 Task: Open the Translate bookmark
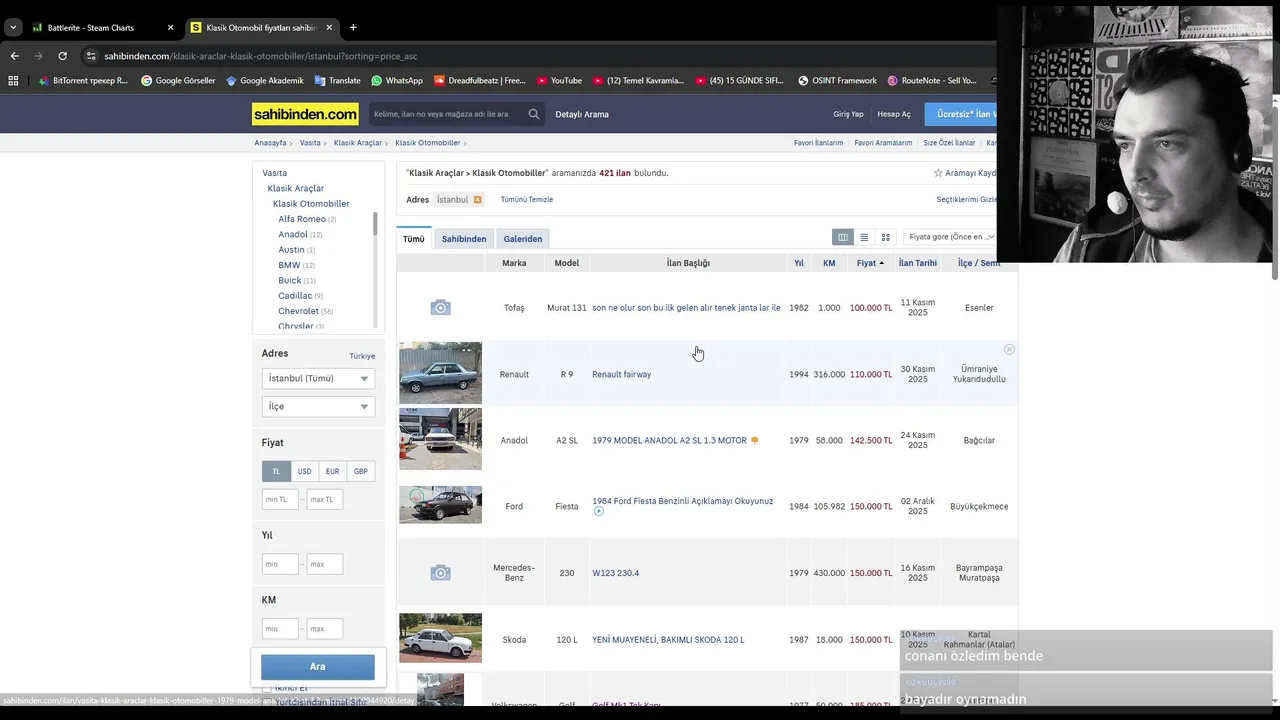point(337,80)
